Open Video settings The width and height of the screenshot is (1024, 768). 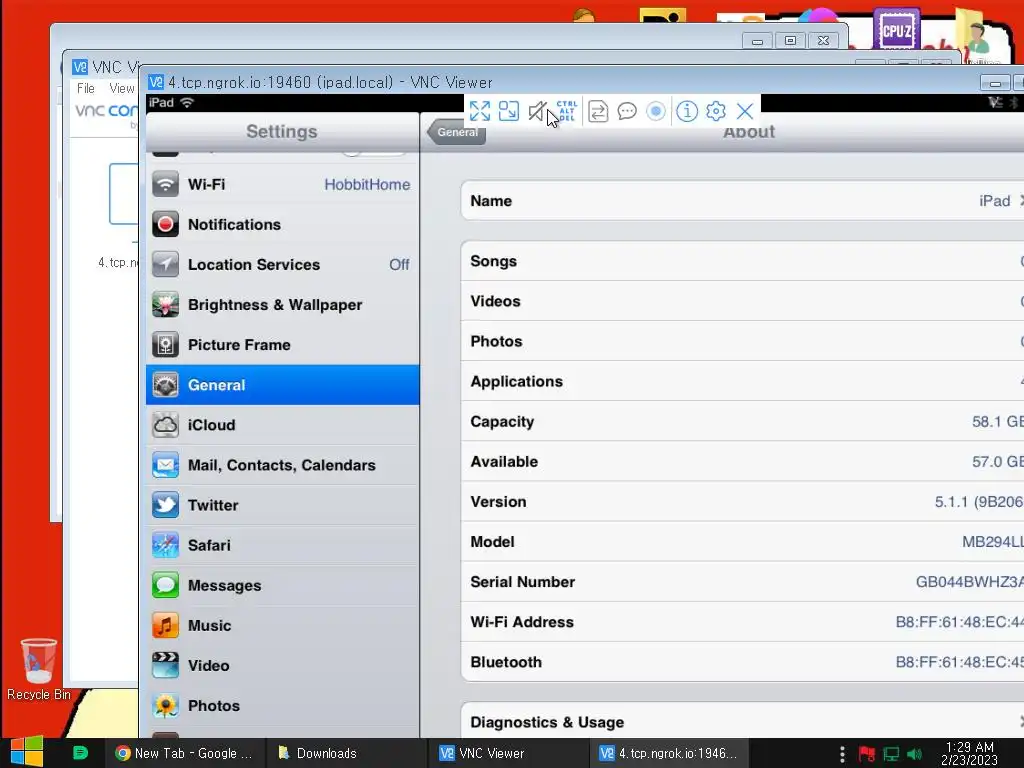283,665
